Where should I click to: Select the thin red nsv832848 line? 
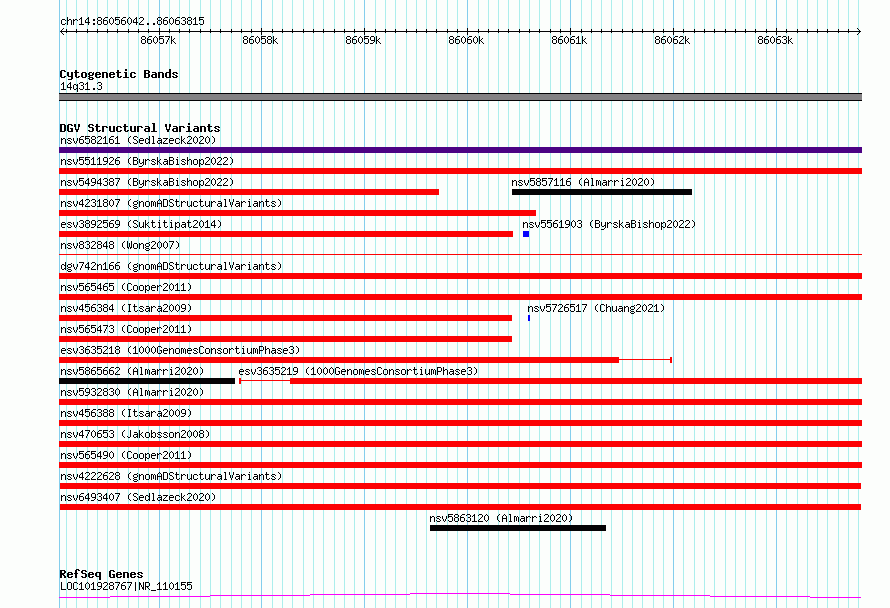pyautogui.click(x=460, y=254)
